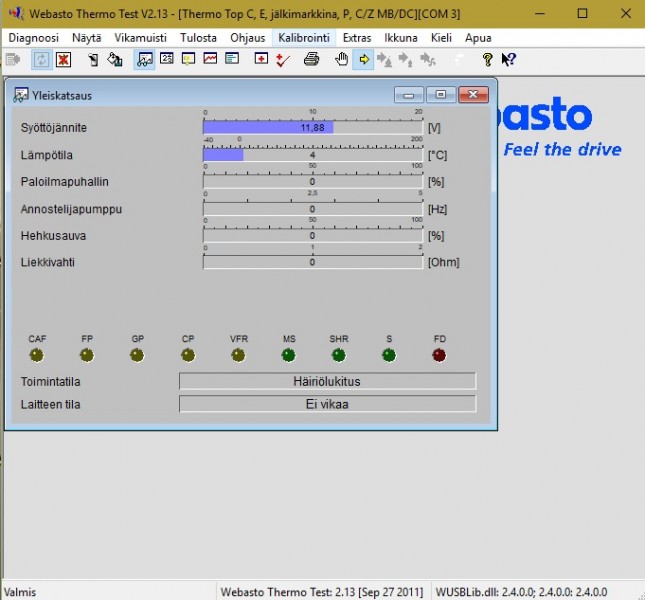Click the FD red indicator light

[439, 355]
